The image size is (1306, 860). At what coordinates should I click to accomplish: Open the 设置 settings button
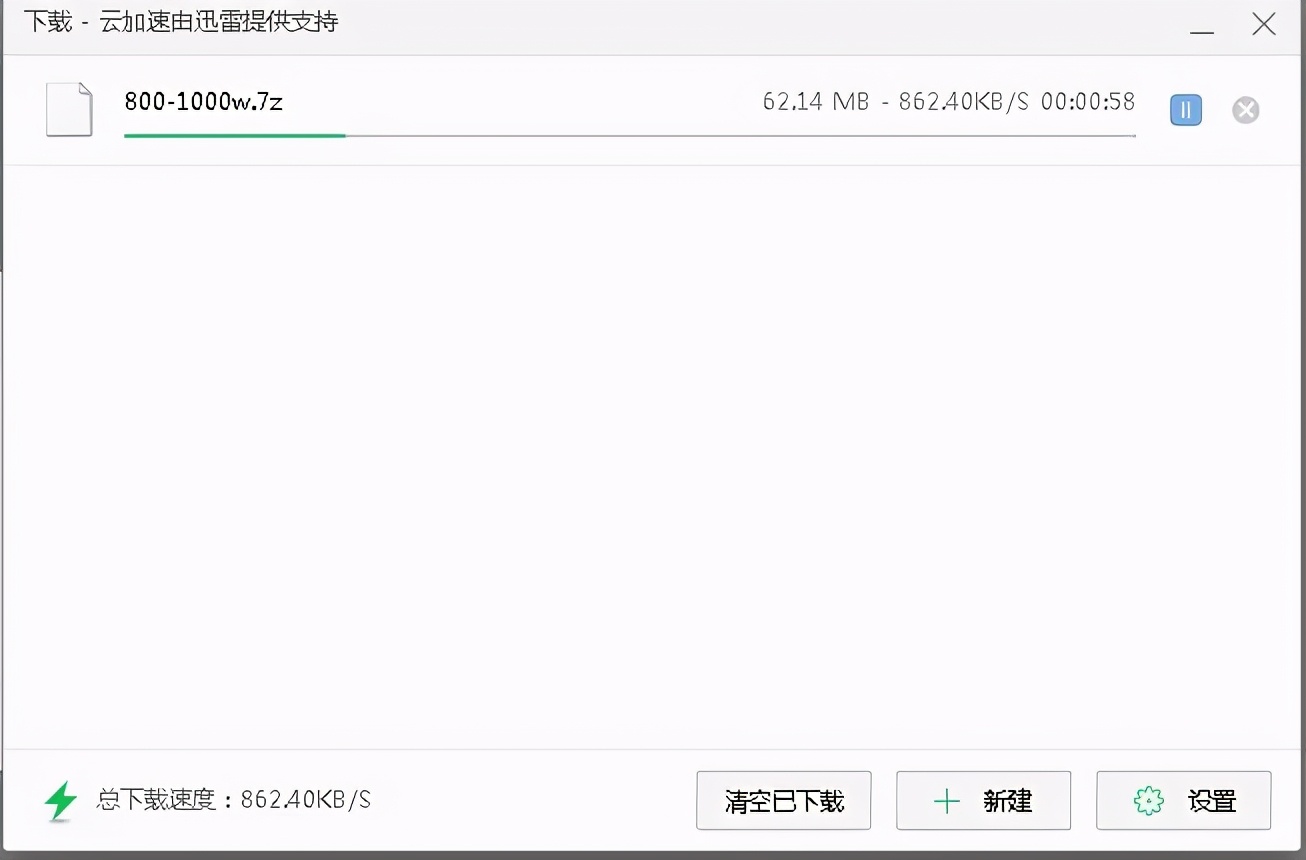[x=1183, y=800]
